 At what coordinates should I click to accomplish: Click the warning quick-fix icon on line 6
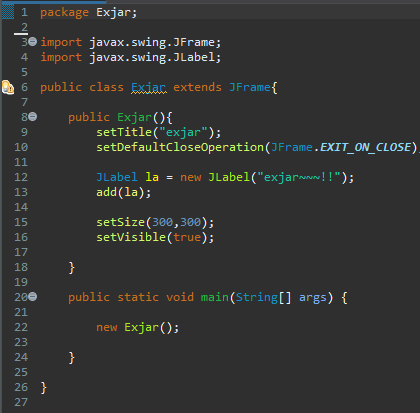click(8, 87)
